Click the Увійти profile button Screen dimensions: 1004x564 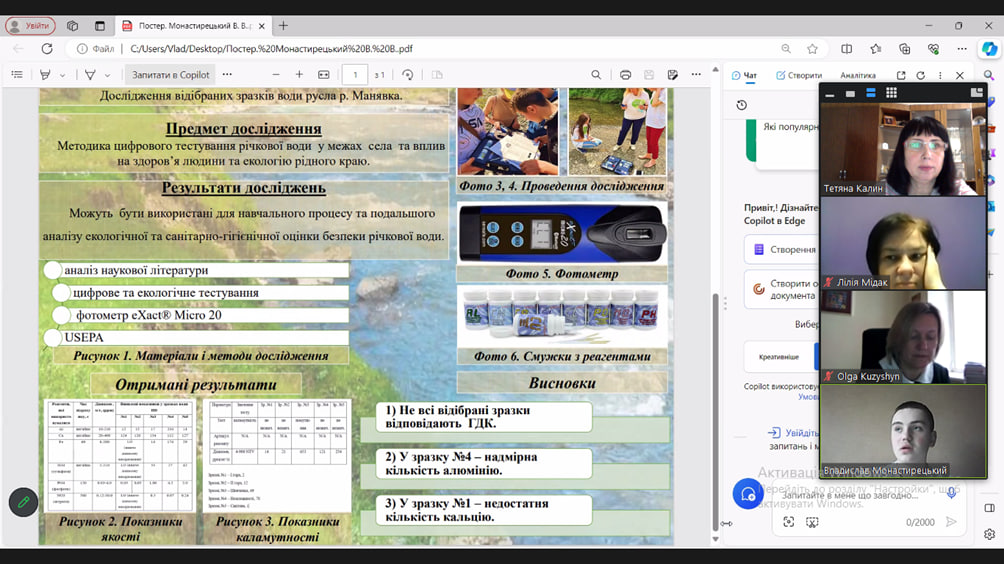click(30, 26)
